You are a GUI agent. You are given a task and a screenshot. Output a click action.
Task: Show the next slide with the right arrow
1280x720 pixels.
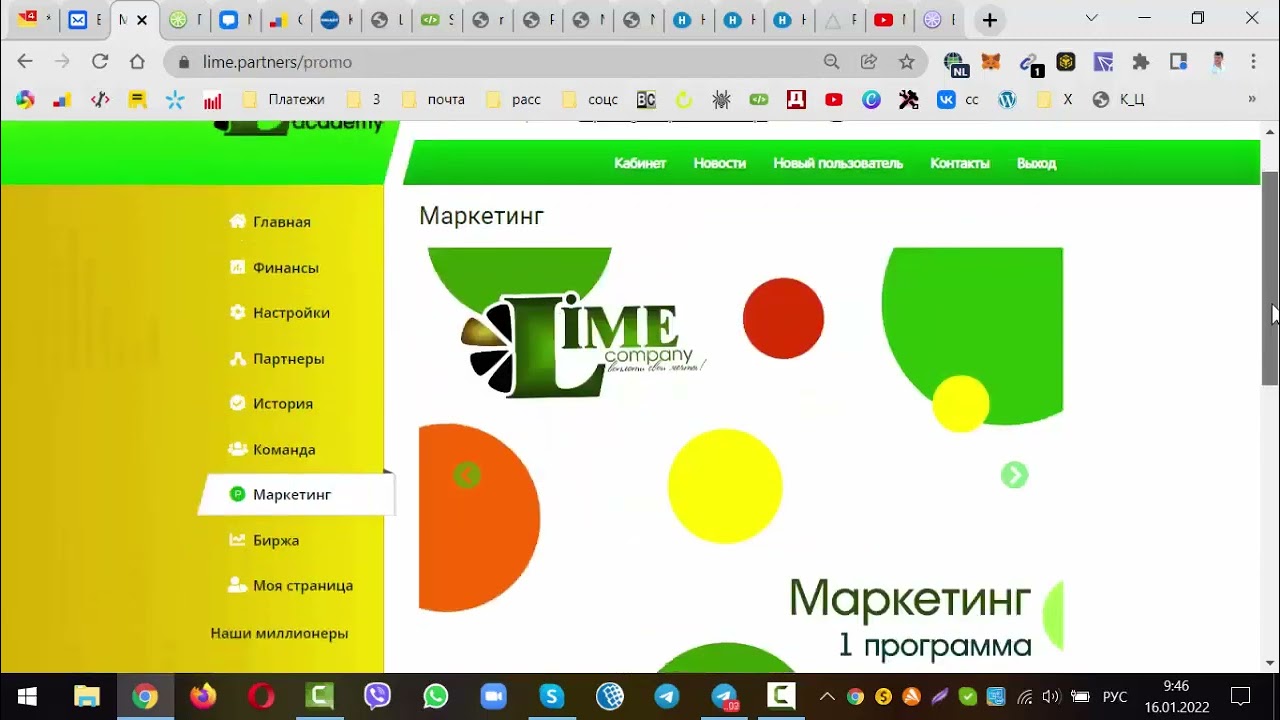[x=1014, y=475]
